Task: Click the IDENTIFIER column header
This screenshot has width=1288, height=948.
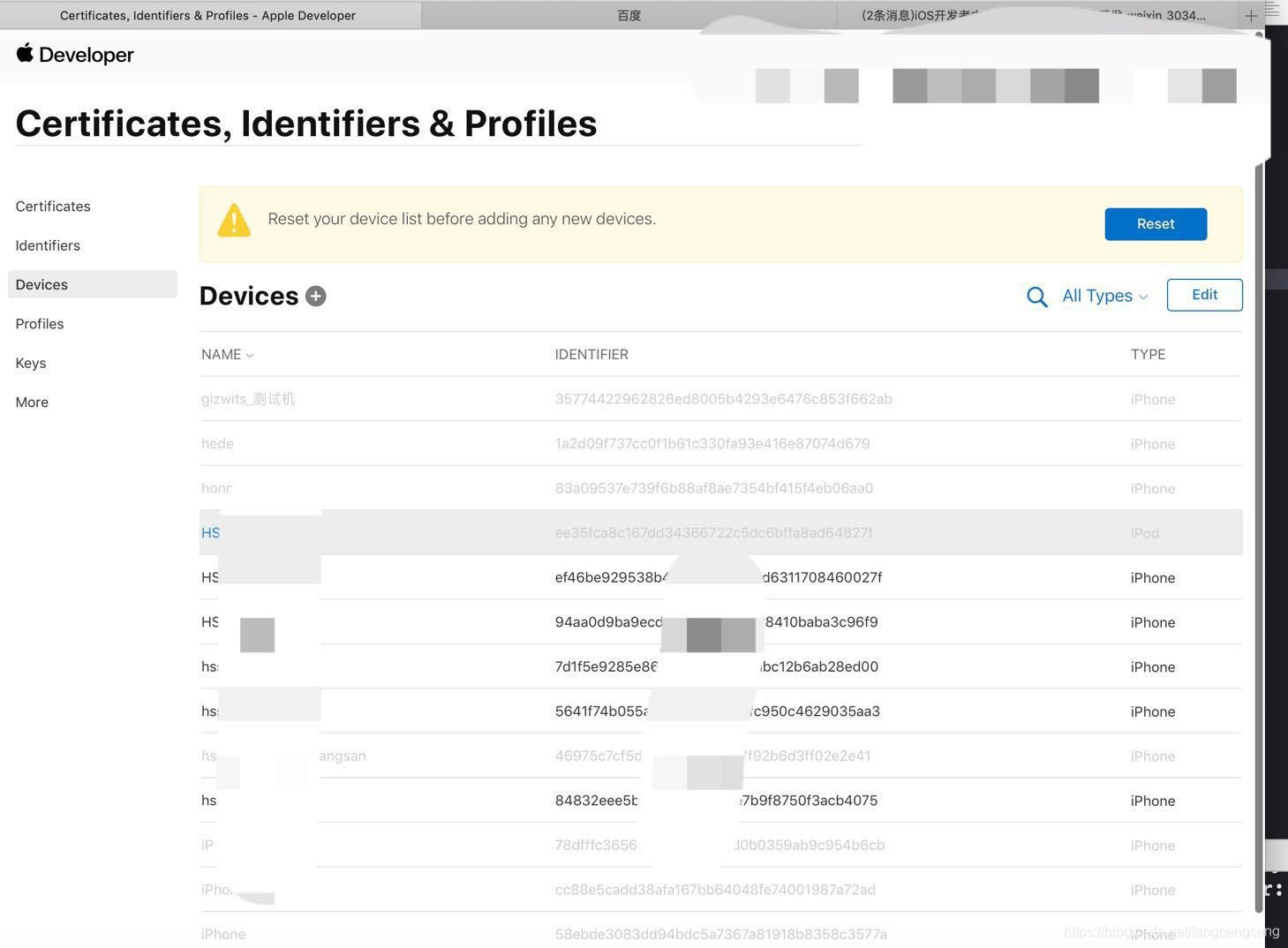Action: tap(591, 354)
